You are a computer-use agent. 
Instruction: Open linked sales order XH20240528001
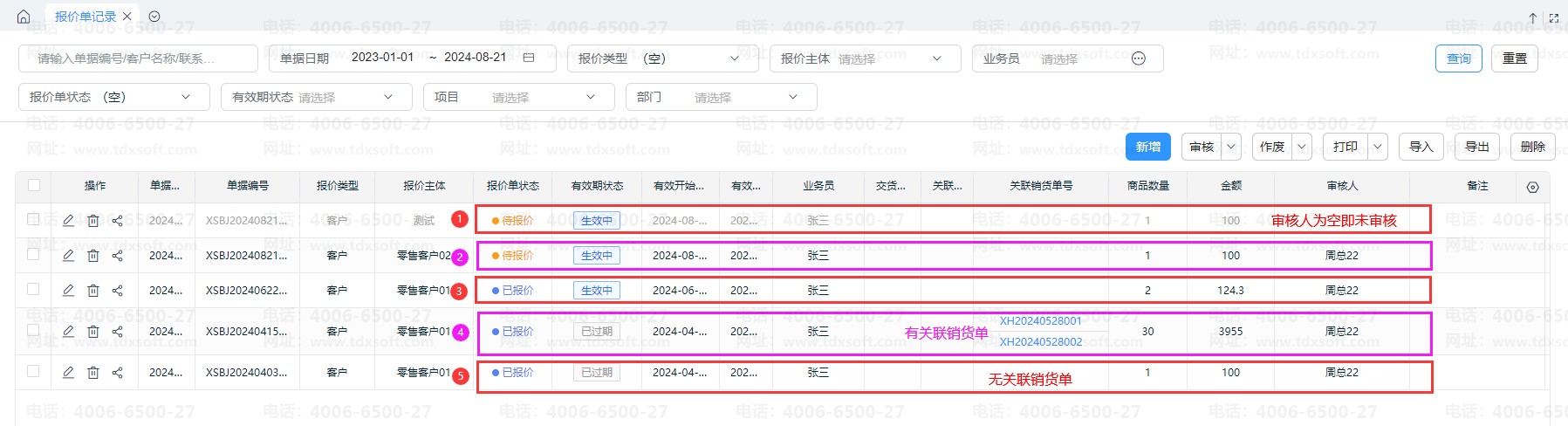[1040, 321]
